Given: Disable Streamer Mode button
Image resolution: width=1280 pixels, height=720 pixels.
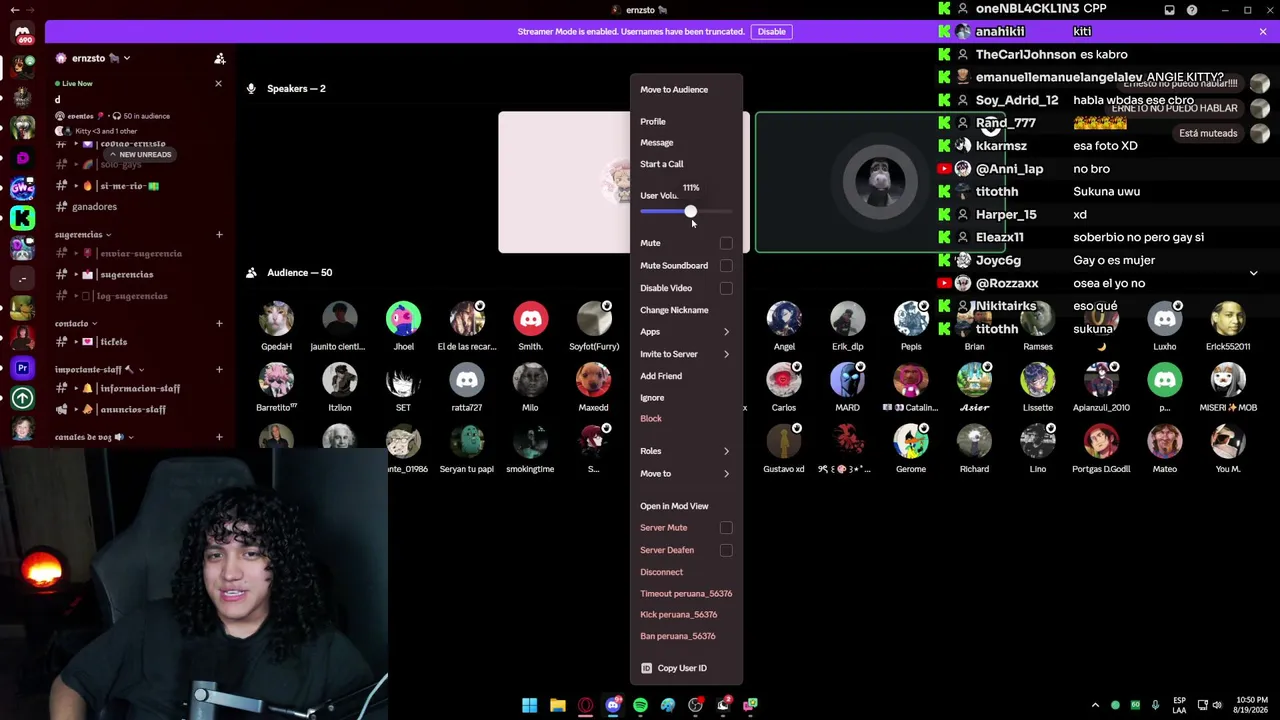Looking at the screenshot, I should pyautogui.click(x=771, y=32).
